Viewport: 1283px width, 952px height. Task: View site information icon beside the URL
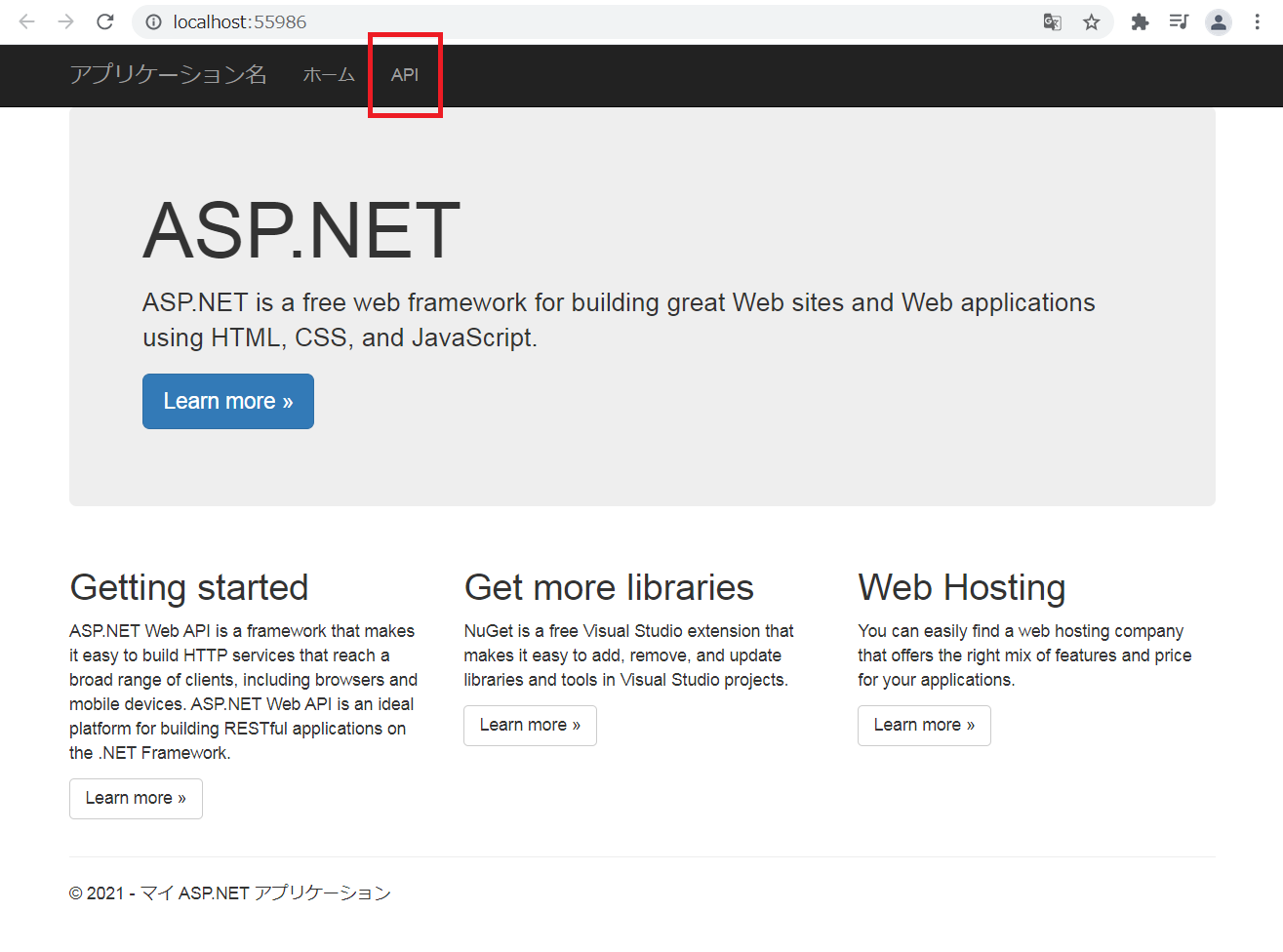tap(153, 22)
